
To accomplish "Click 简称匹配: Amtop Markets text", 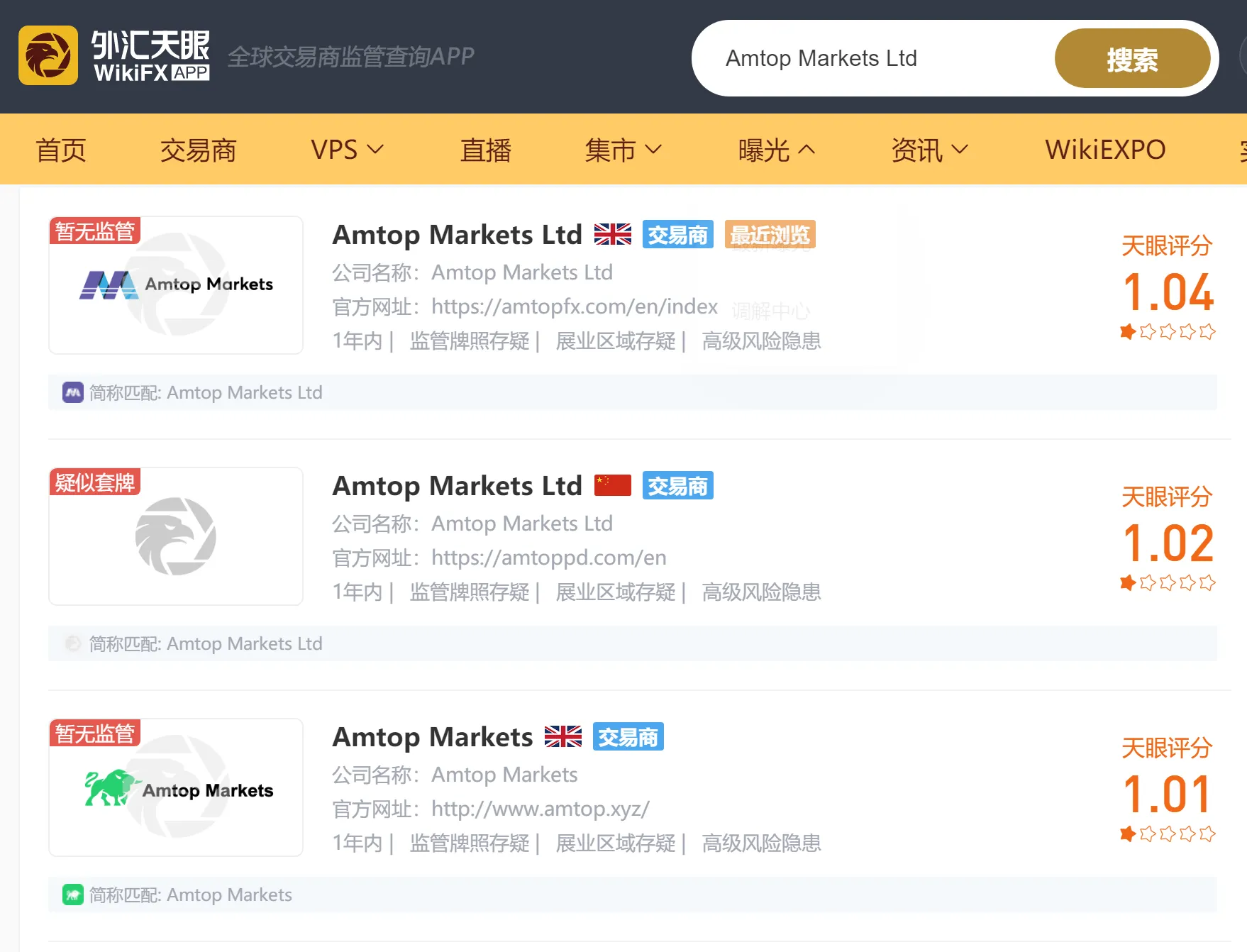I will pyautogui.click(x=191, y=895).
